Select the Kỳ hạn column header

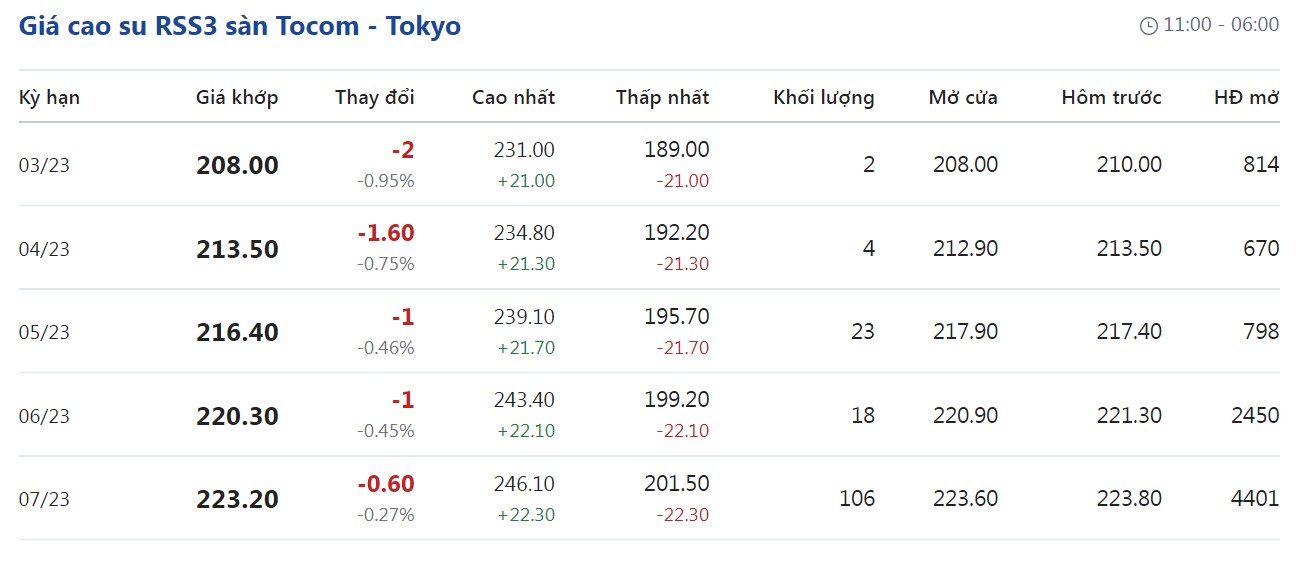[49, 97]
